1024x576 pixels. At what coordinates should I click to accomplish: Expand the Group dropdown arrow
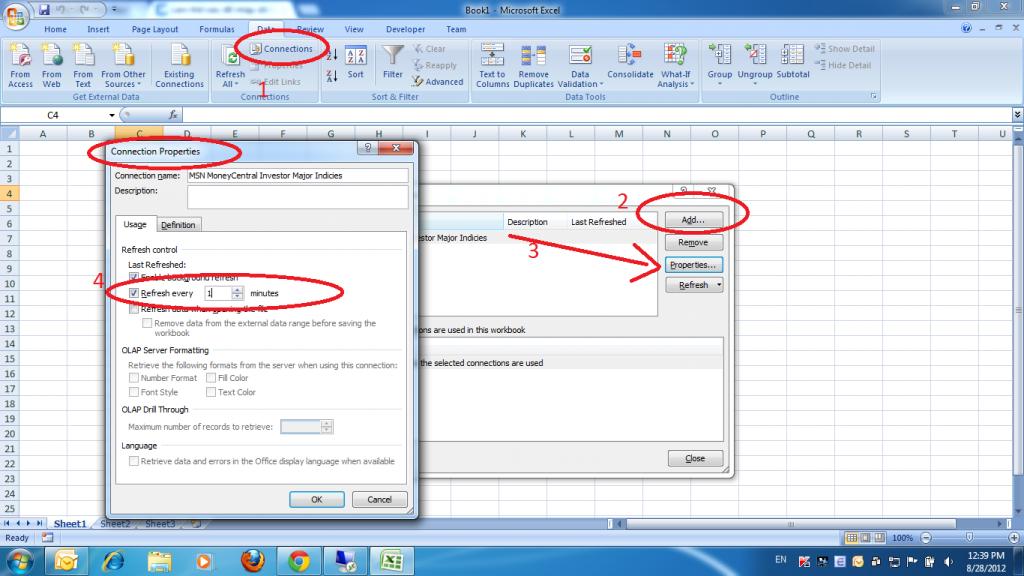pyautogui.click(x=720, y=84)
